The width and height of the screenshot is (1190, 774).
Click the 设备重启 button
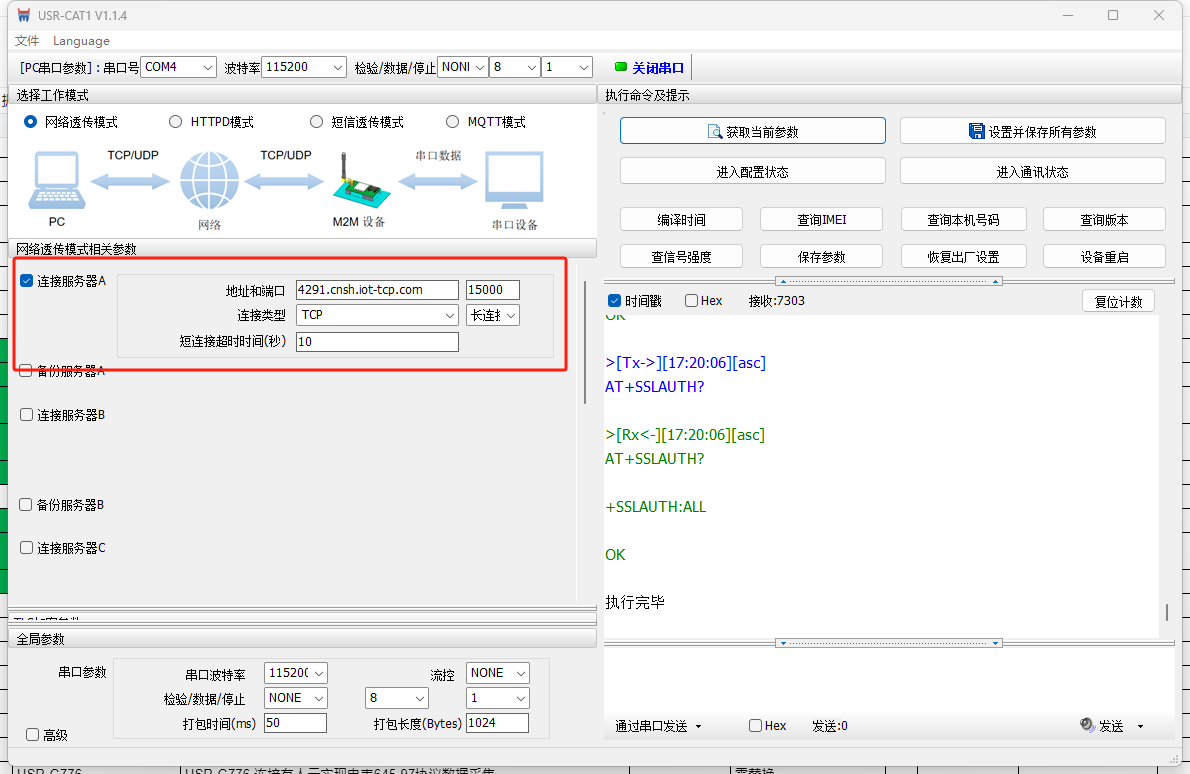point(1104,257)
